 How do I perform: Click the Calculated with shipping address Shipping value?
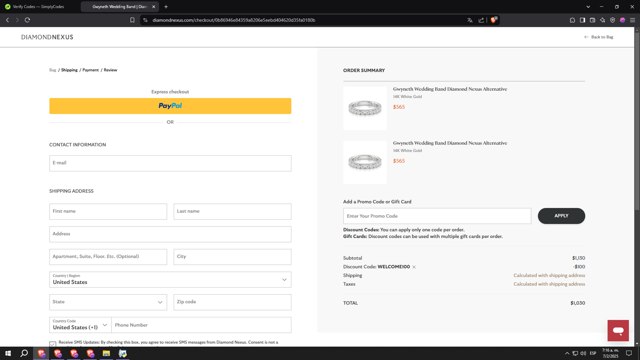[x=549, y=276]
